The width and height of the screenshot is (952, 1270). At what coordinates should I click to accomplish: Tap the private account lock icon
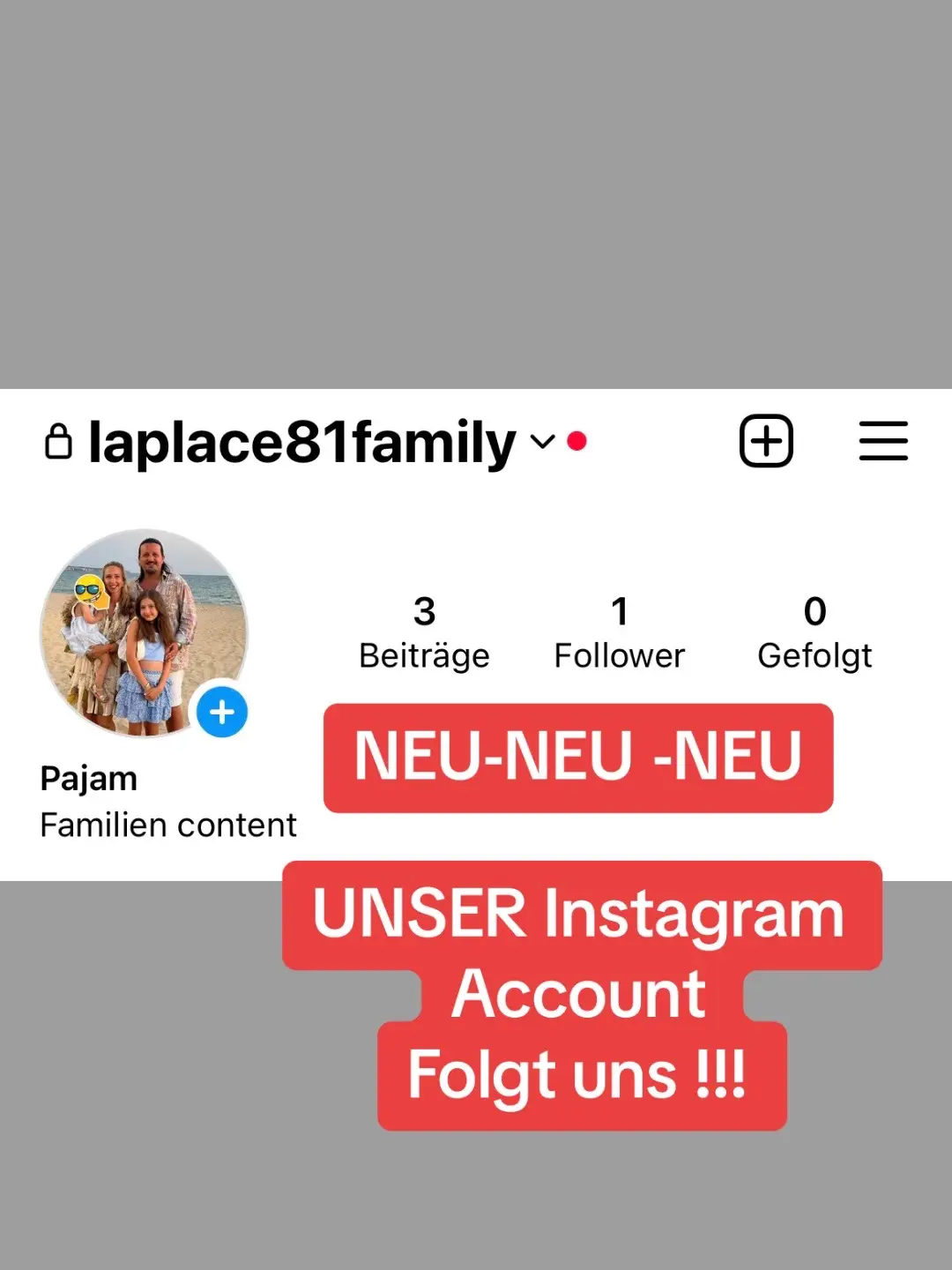[58, 442]
